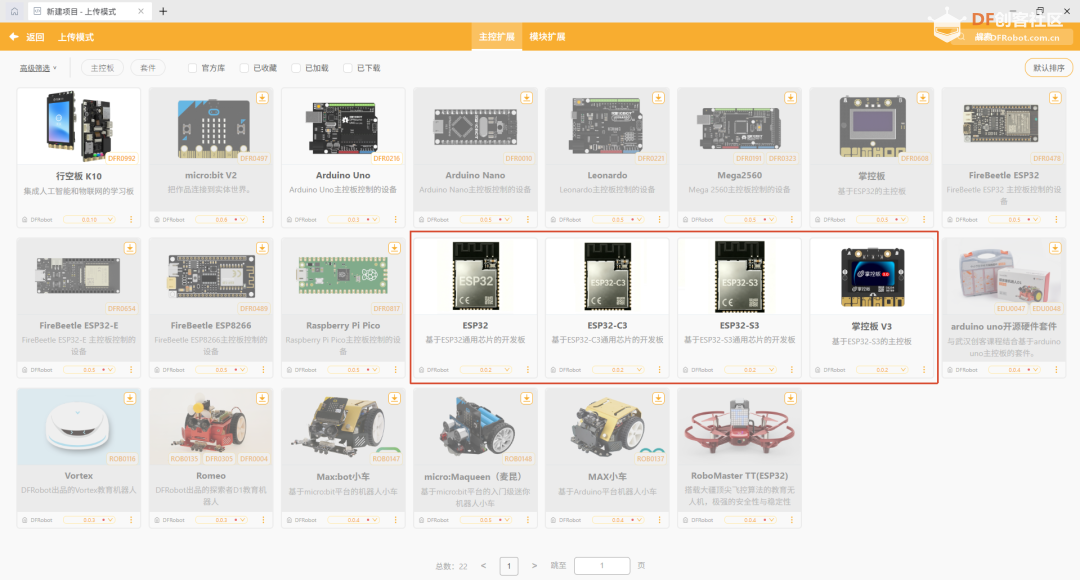Download the Mega2560 board
Viewport: 1080px width, 580px height.
[x=791, y=98]
